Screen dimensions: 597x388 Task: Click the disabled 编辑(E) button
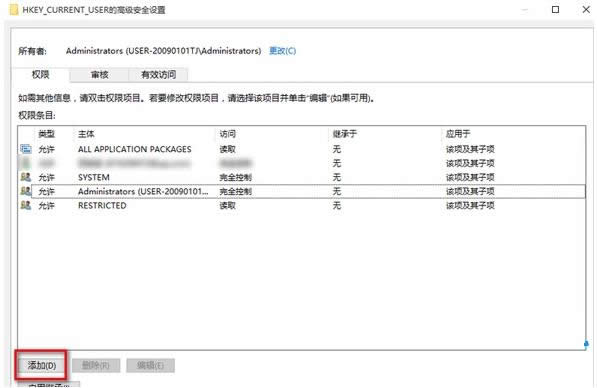pos(150,366)
